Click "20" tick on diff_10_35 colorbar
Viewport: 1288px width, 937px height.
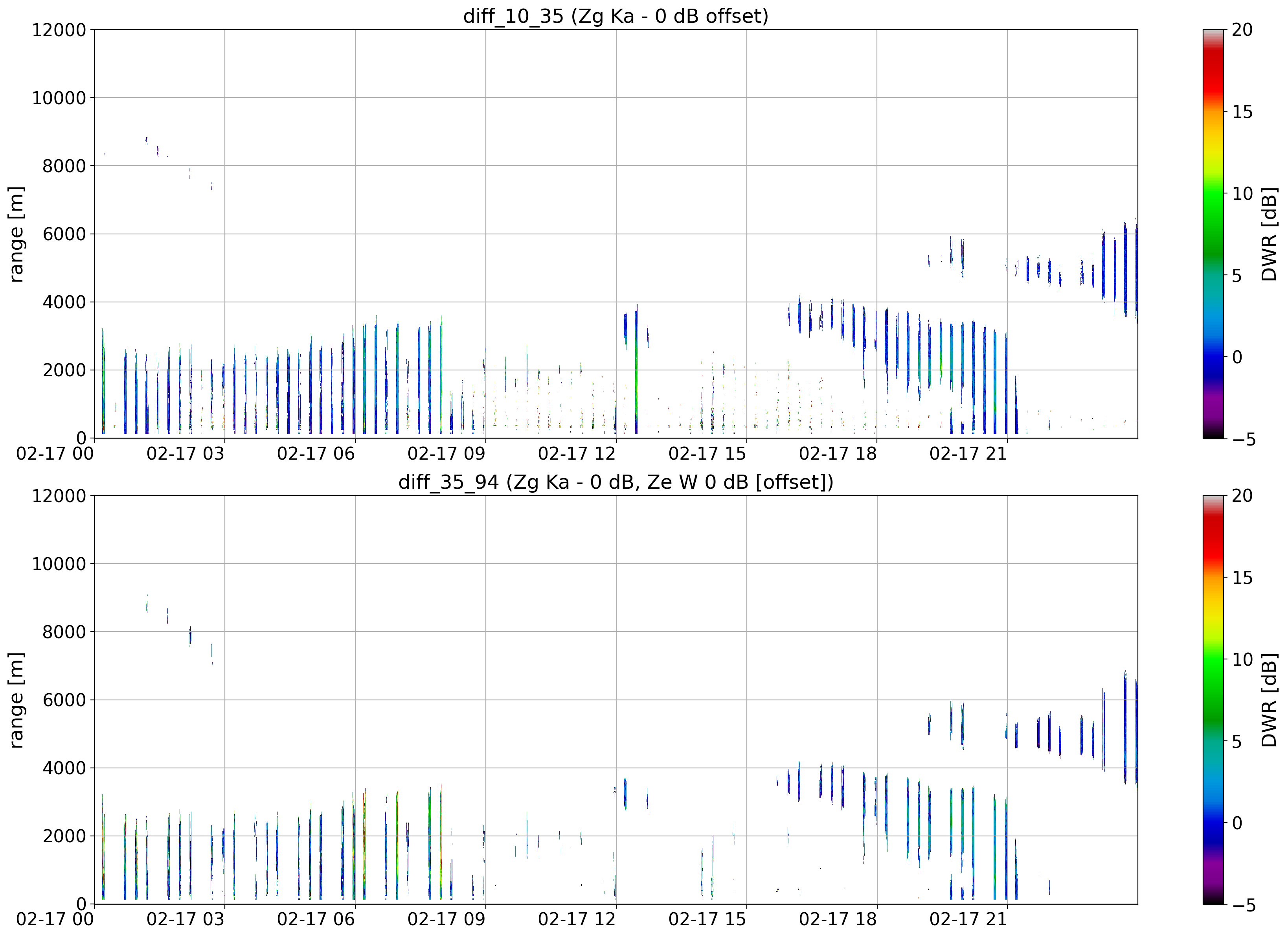[x=1242, y=29]
